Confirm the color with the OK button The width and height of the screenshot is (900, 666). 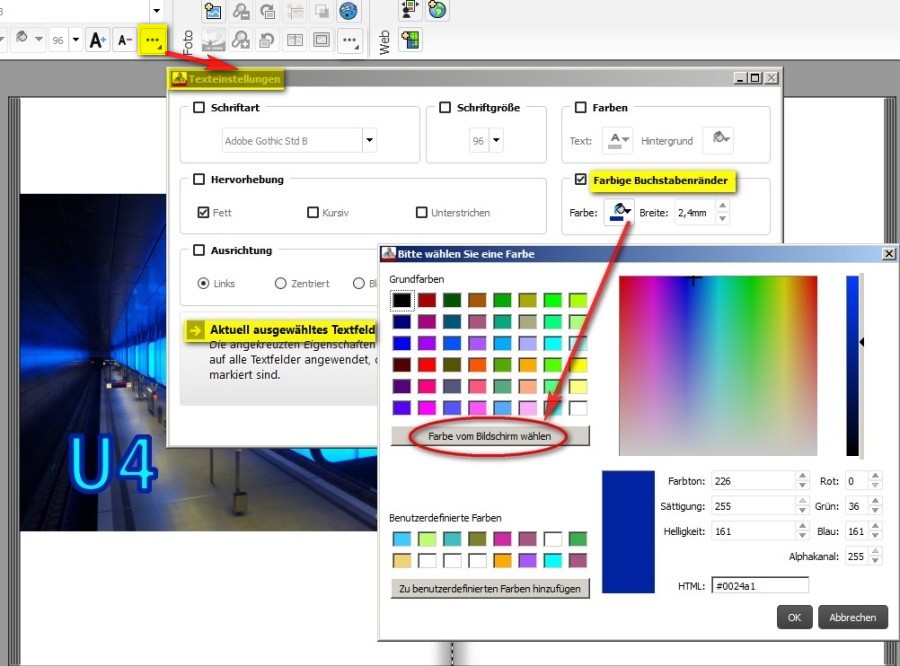click(793, 617)
